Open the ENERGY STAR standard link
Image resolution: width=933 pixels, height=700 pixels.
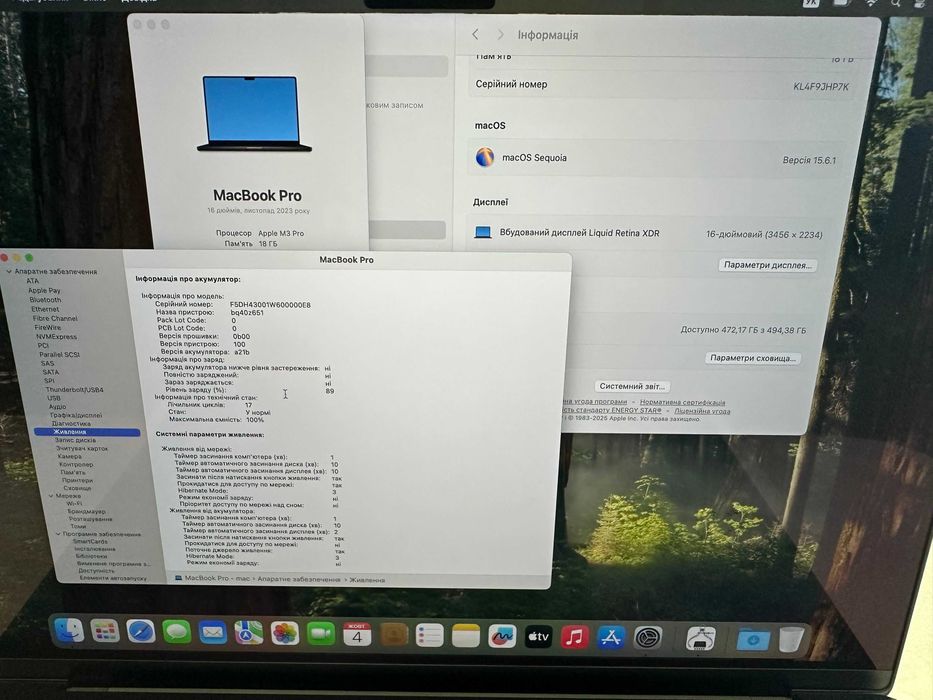[x=610, y=410]
